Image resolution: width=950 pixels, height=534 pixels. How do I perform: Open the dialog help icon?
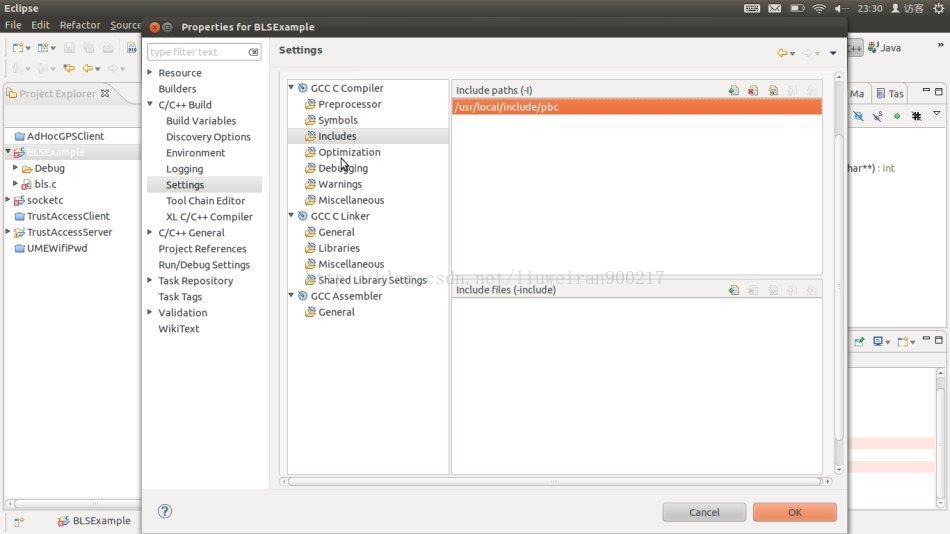(x=165, y=511)
